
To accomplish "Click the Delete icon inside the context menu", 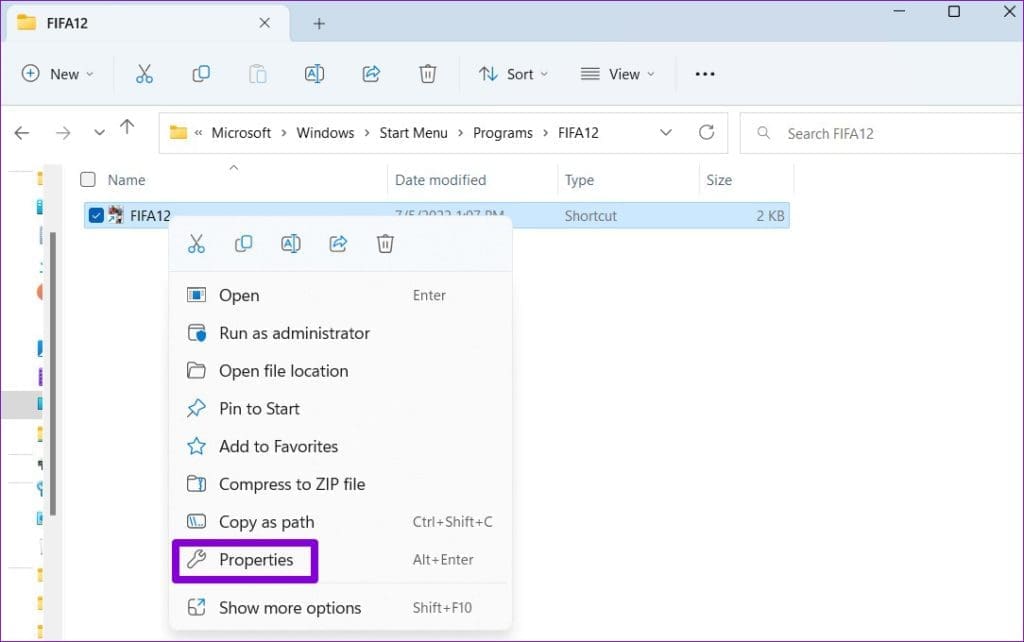I will coord(385,243).
